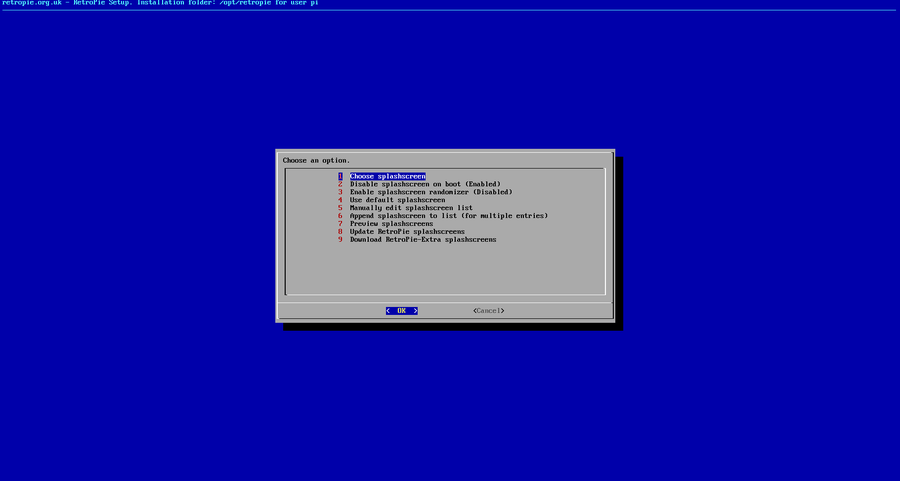Toggle "Disable splashscreen on boot (Enabled)" option

424,184
